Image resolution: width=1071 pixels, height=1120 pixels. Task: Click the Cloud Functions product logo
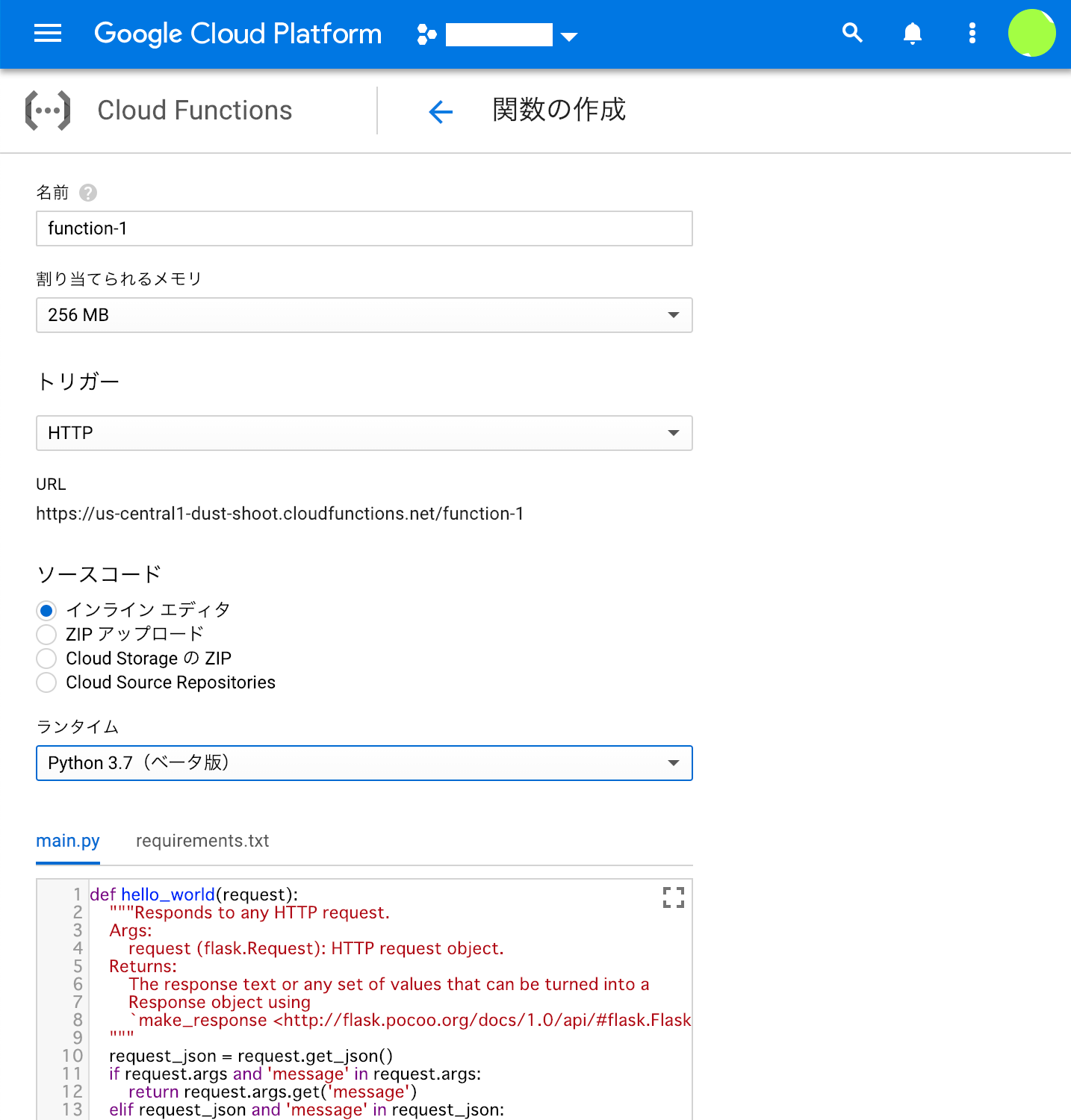coord(48,111)
